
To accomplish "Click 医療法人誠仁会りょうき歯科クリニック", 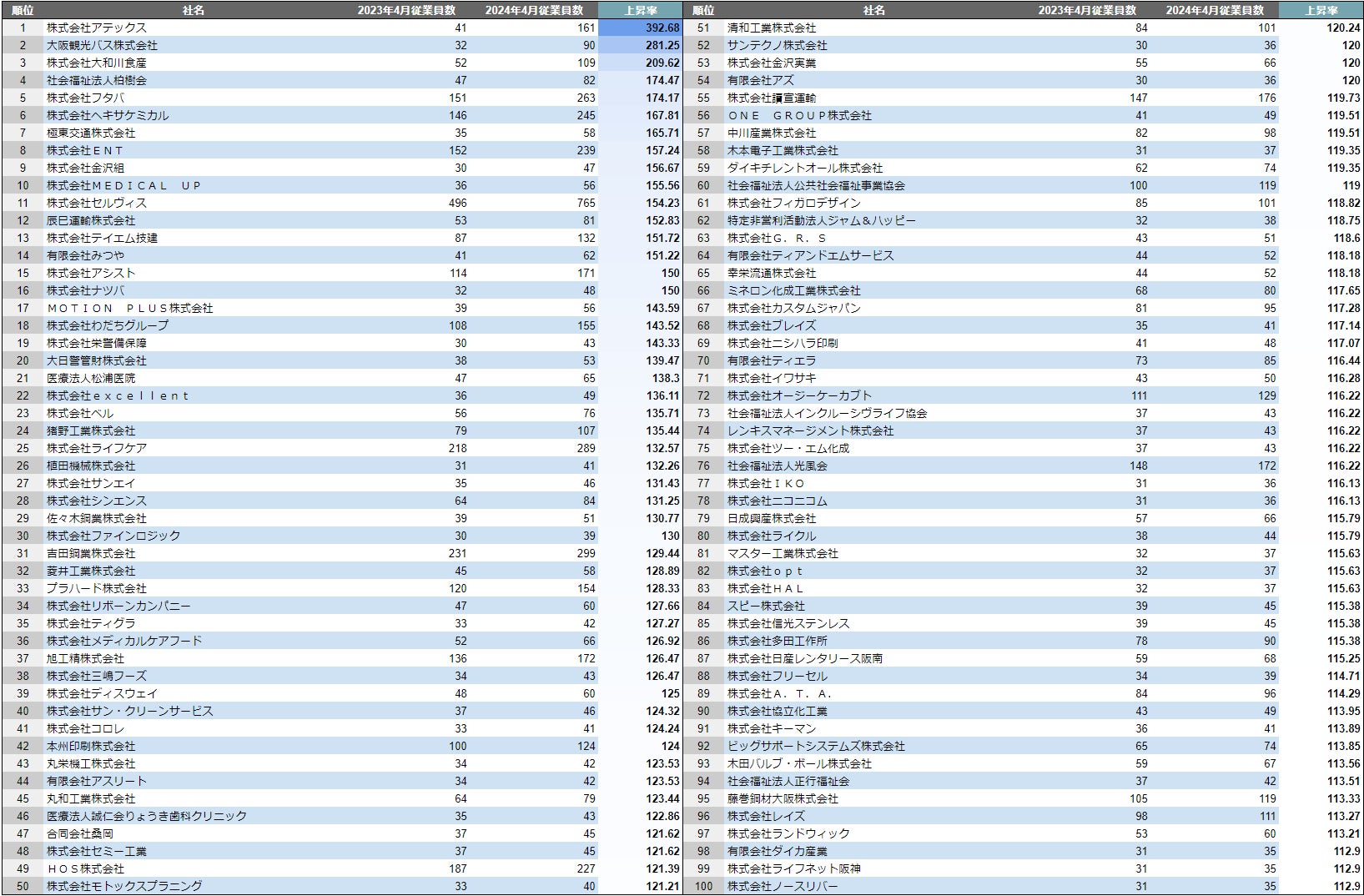I will [x=147, y=816].
